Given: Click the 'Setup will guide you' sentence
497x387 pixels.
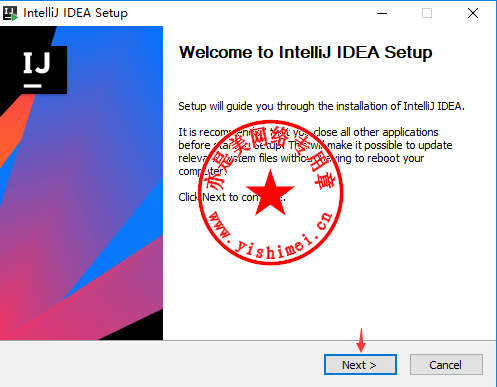Looking at the screenshot, I should point(321,106).
